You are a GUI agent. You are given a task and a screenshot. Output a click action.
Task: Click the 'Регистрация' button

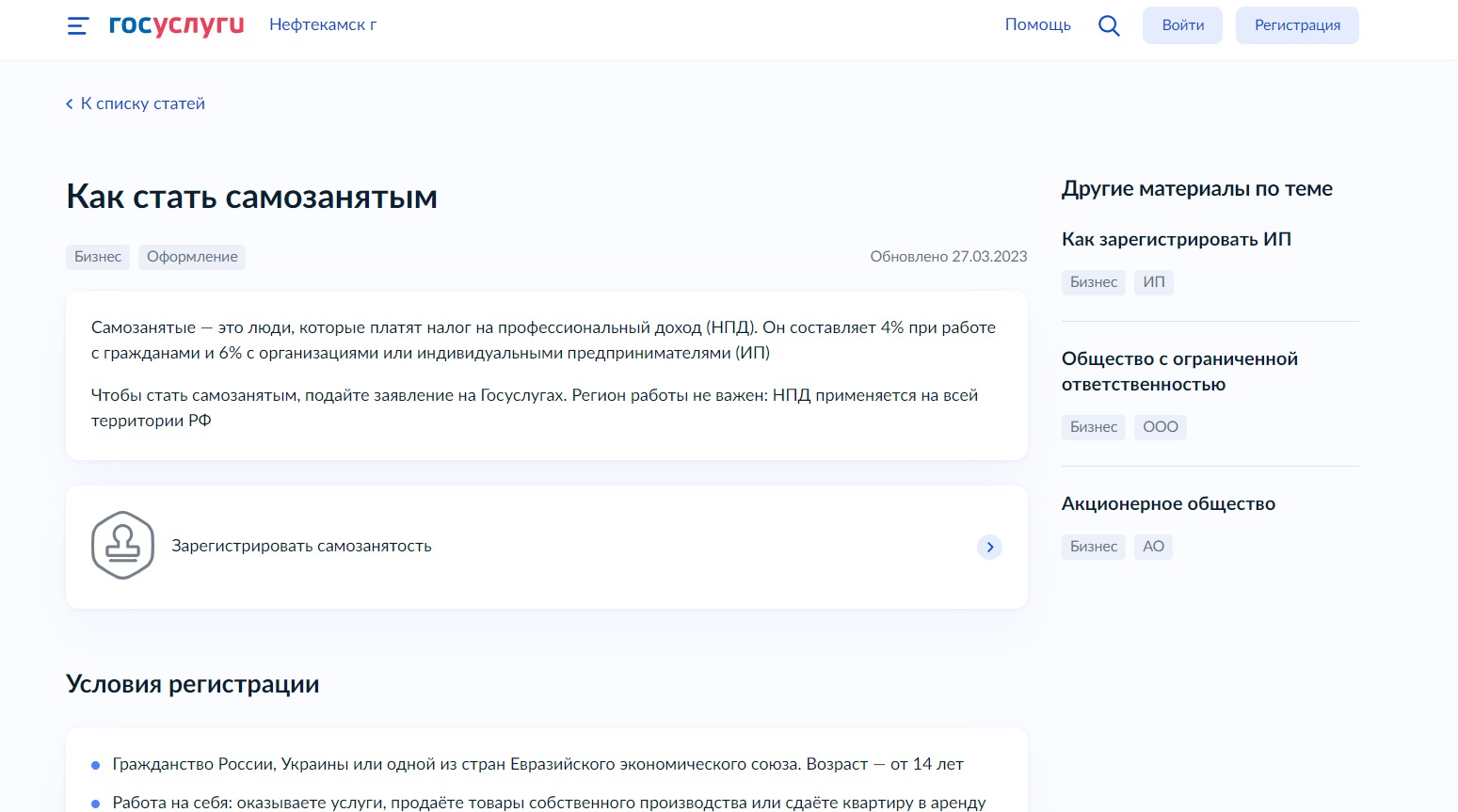pyautogui.click(x=1296, y=24)
